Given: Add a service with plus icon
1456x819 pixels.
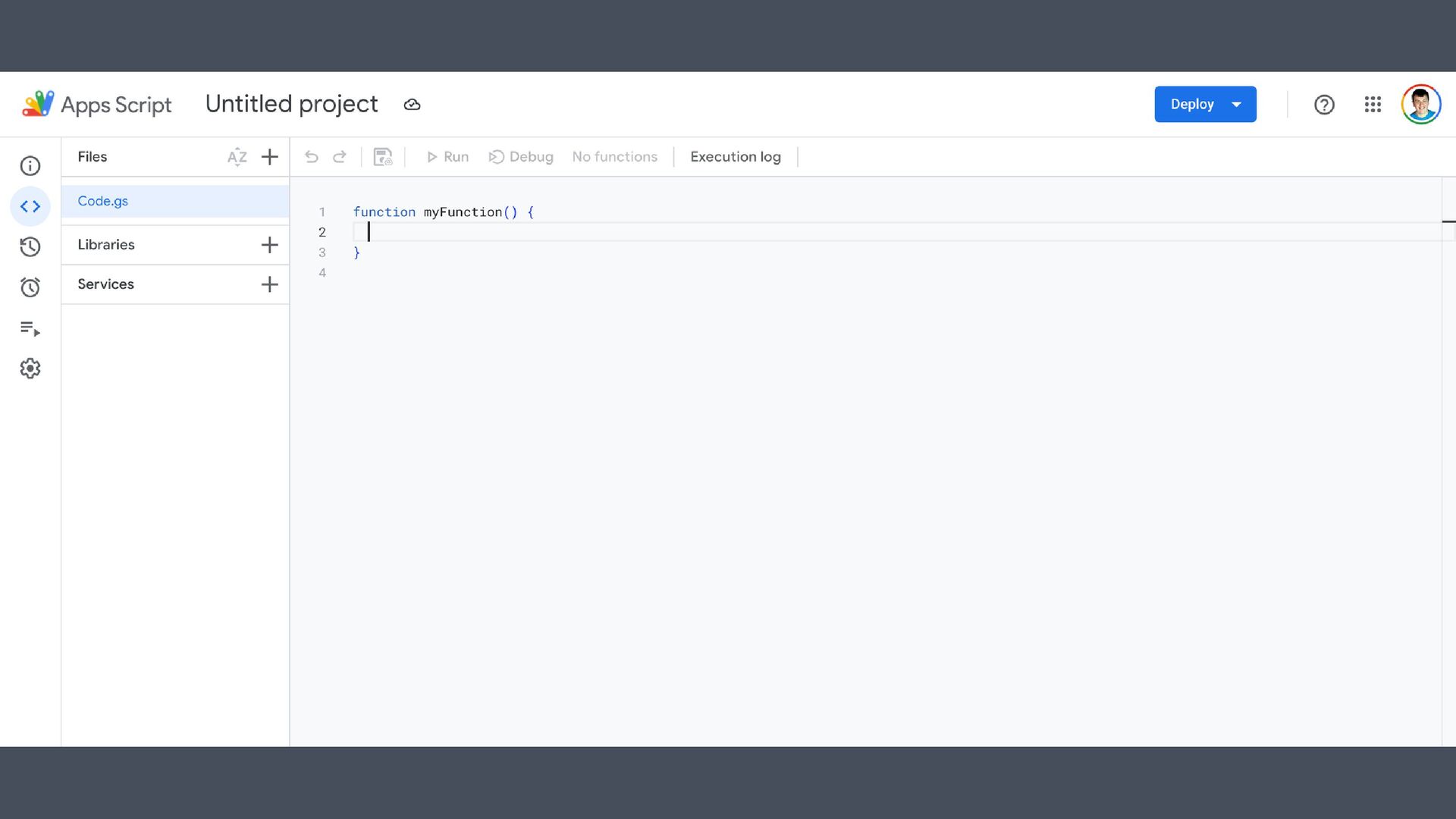Looking at the screenshot, I should point(269,284).
